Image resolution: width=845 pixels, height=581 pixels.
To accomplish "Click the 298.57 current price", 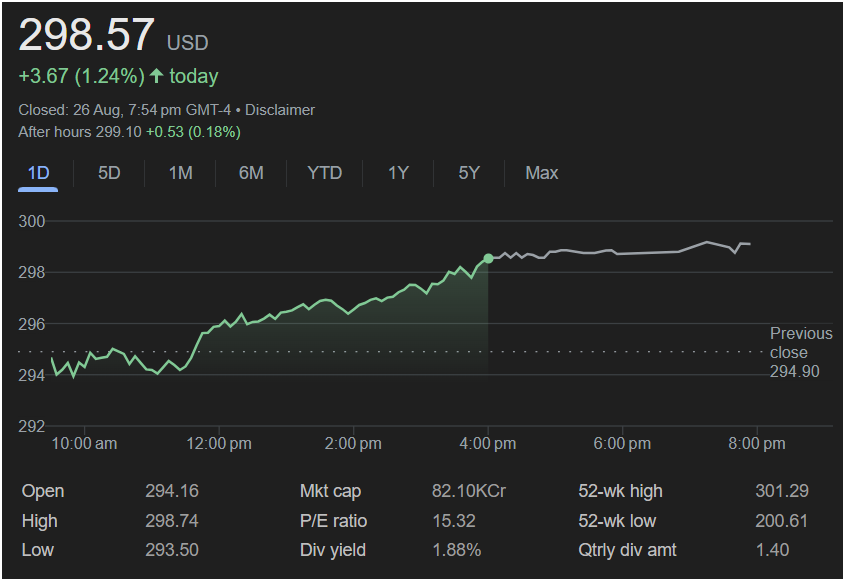I will (87, 36).
